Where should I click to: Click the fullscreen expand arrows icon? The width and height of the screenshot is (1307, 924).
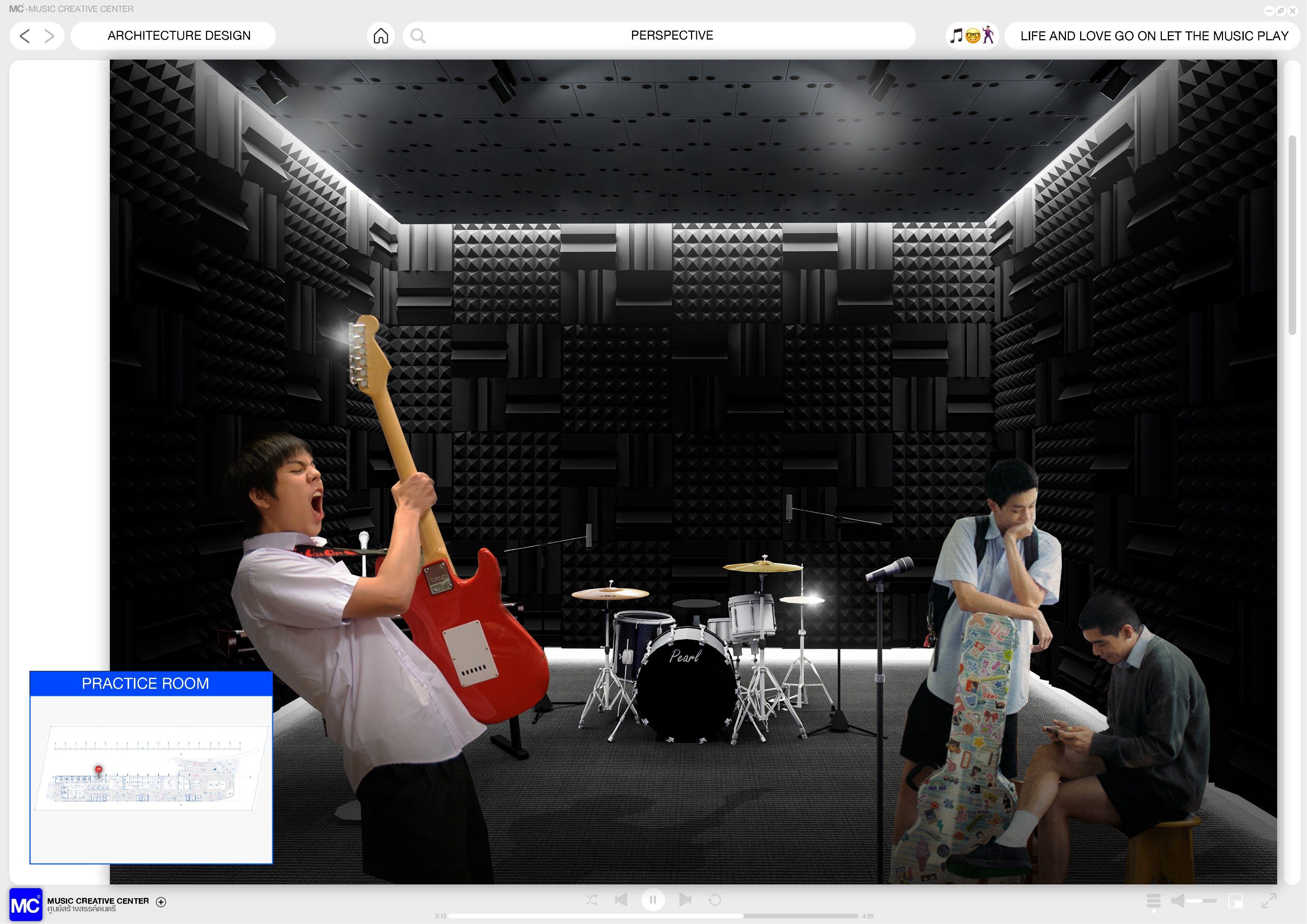(1269, 900)
